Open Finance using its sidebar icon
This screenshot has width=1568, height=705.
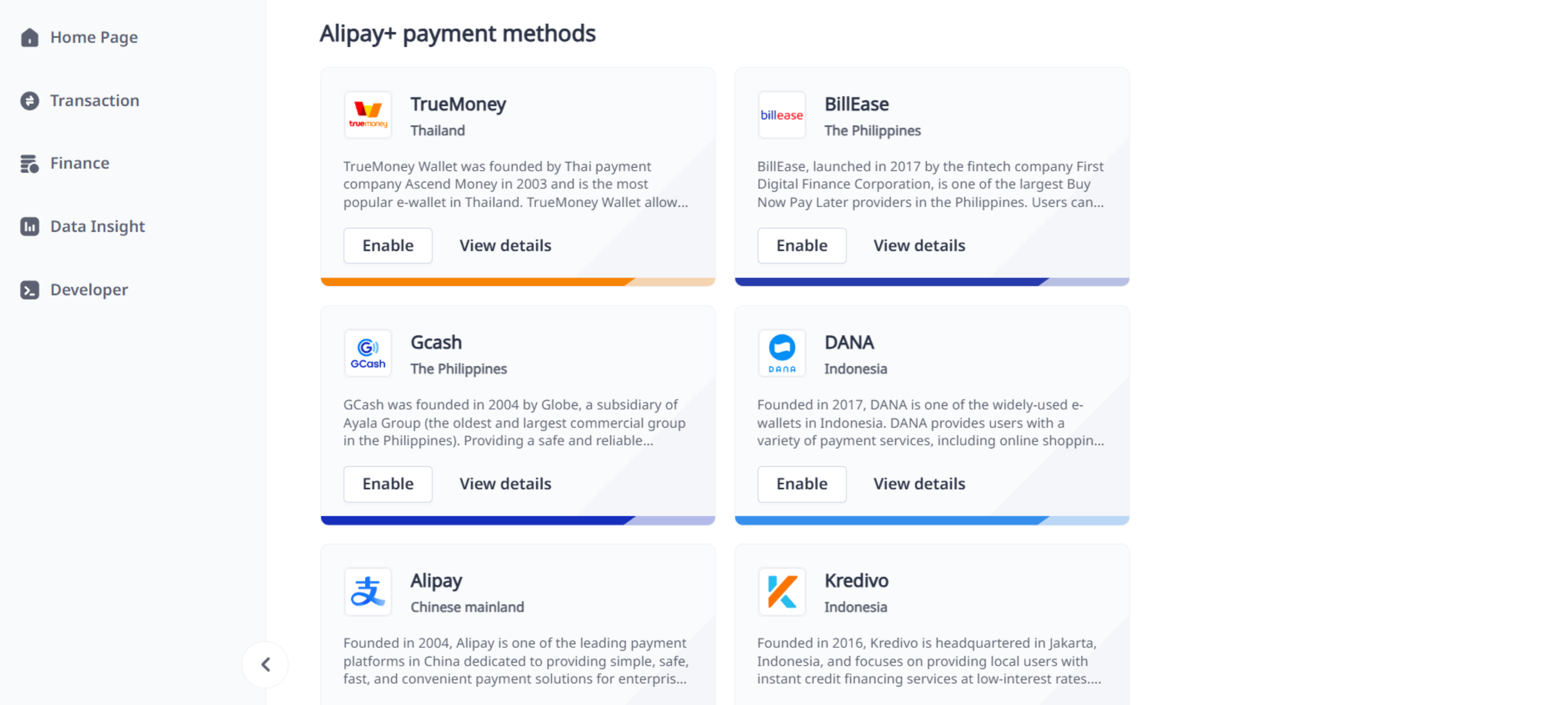30,163
